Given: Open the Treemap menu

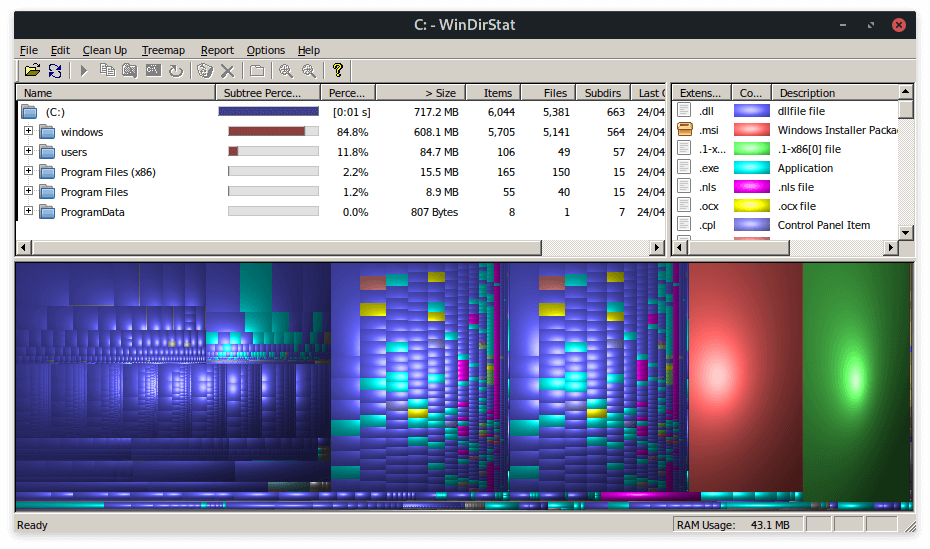Looking at the screenshot, I should click(163, 50).
